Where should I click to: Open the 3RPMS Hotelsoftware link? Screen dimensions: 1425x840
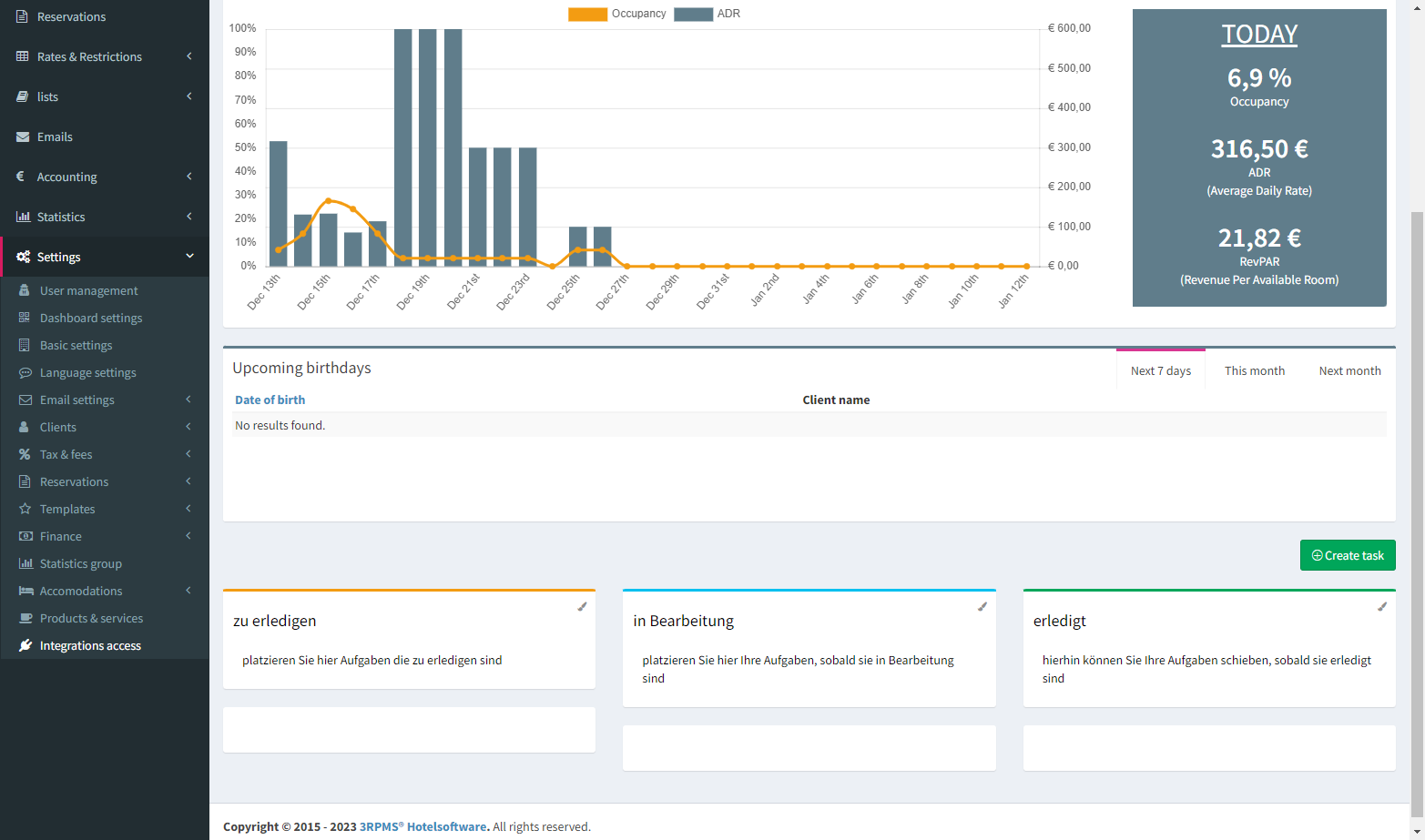click(x=422, y=826)
